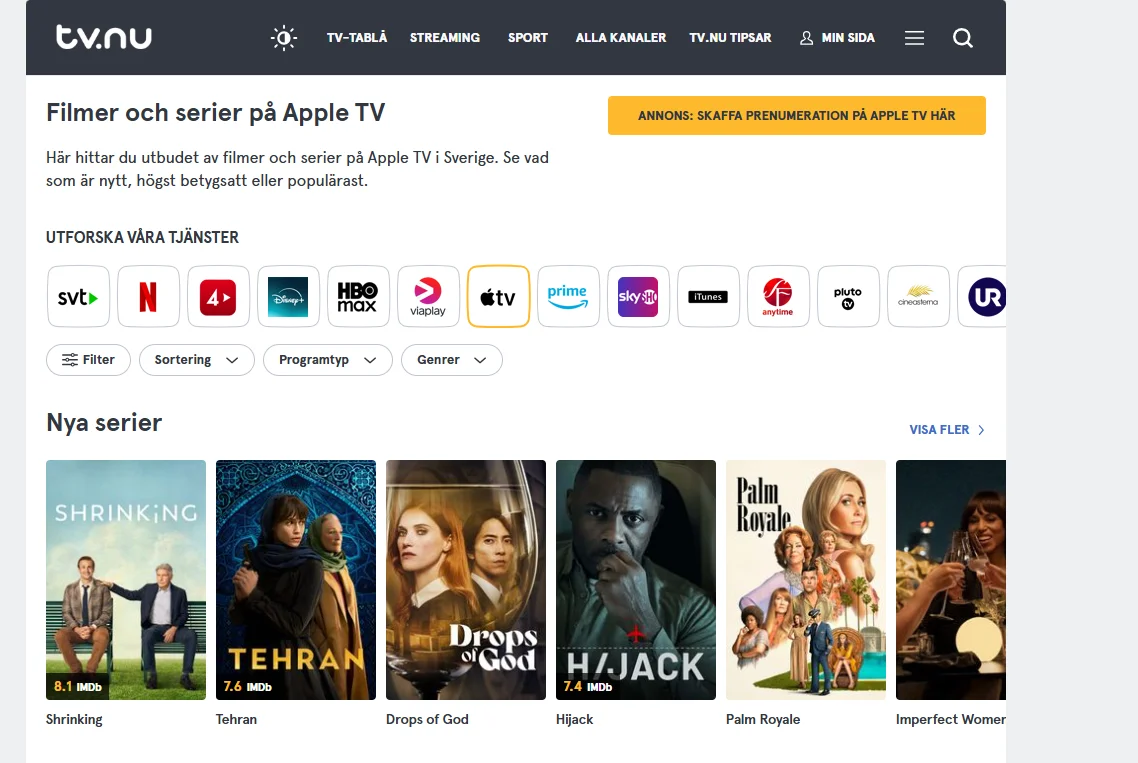
Task: Open the Drops of God poster
Action: [x=466, y=580]
